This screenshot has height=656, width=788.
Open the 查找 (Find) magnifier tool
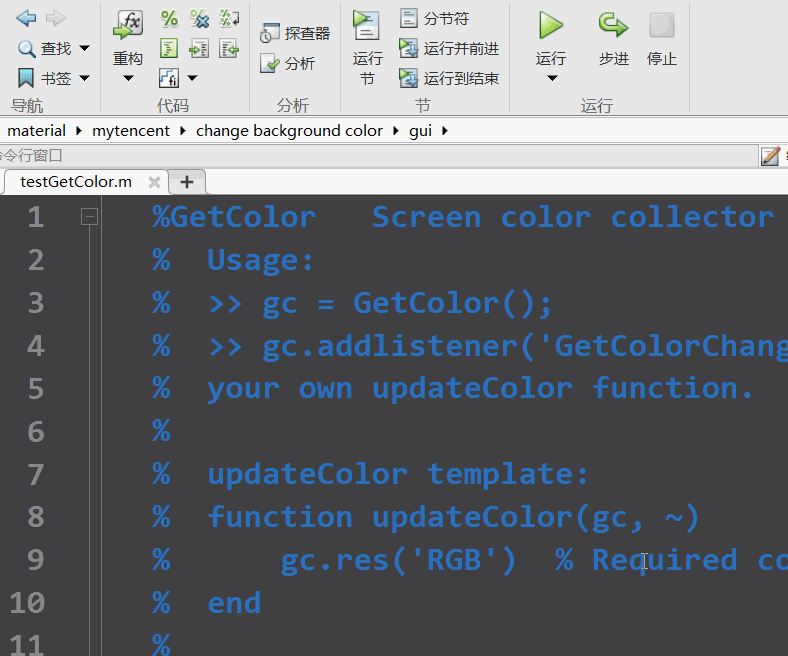point(44,49)
